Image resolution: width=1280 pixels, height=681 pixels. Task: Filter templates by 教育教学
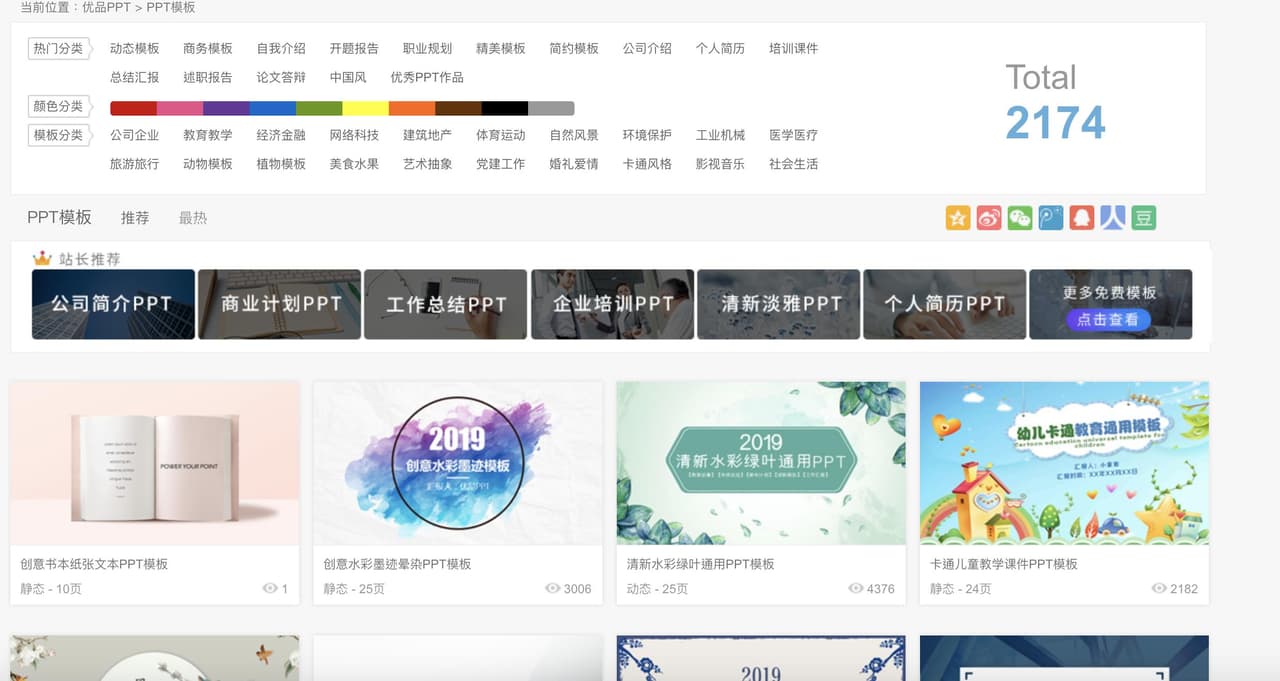[208, 135]
